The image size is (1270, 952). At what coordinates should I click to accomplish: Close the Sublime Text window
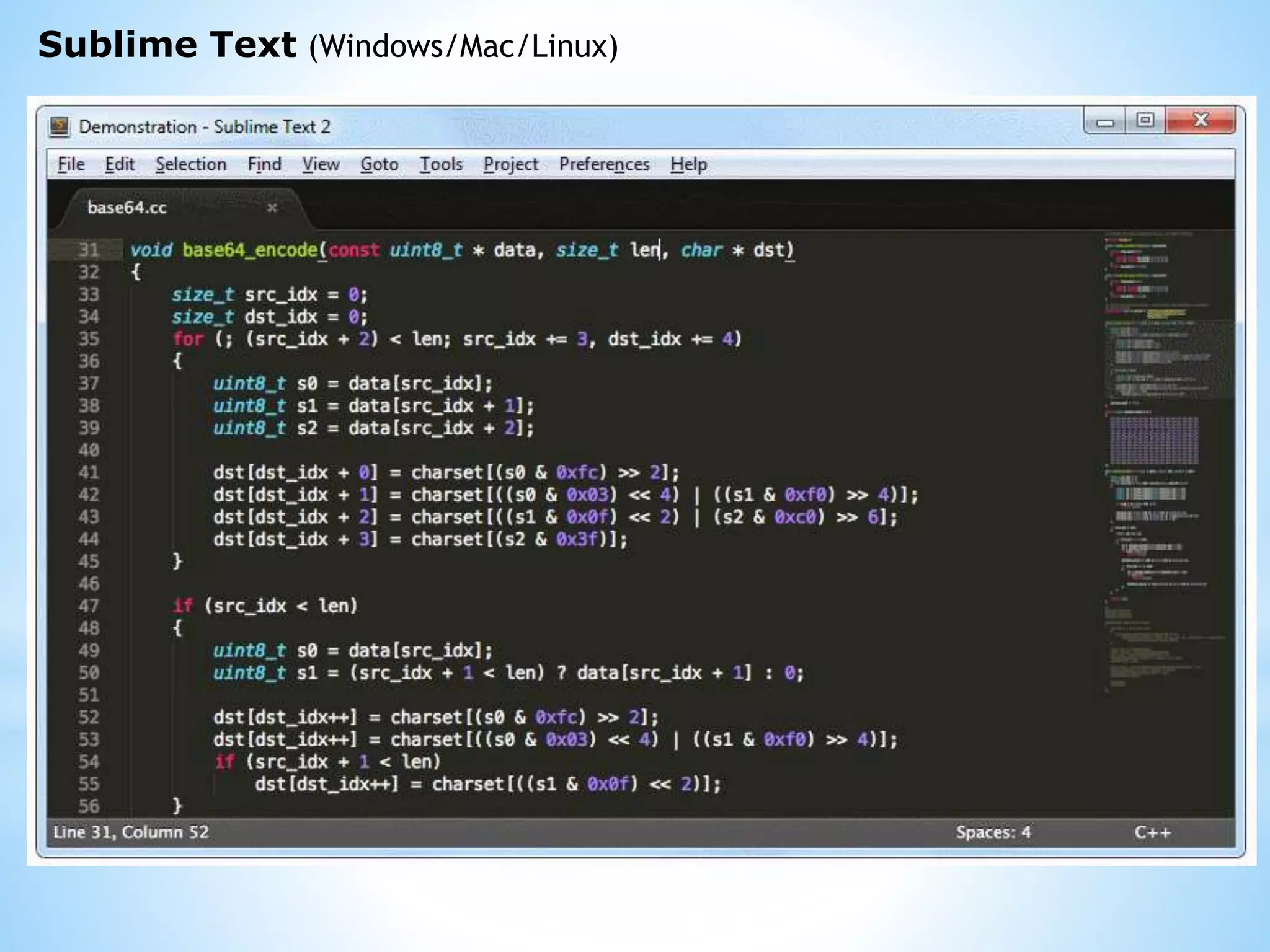tap(1201, 120)
